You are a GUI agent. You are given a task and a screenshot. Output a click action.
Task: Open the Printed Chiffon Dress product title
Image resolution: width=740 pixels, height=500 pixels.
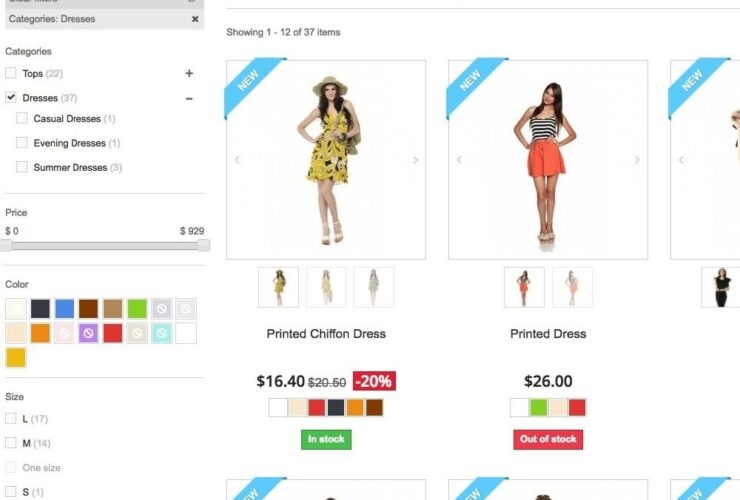326,334
